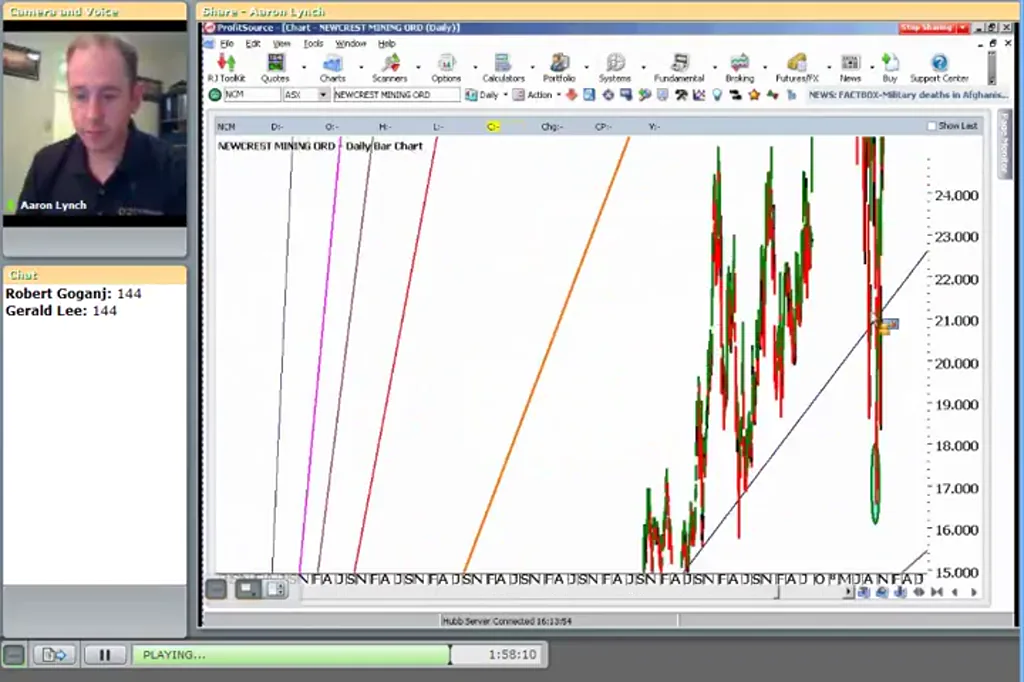Expand the Quotes dropdown arrow
The height and width of the screenshot is (682, 1024).
[x=304, y=67]
